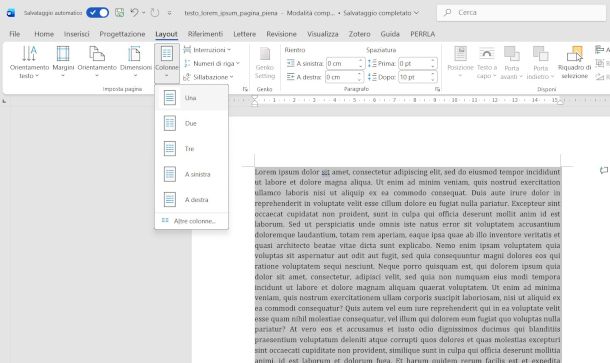This screenshot has height=363, width=610.
Task: Open the Guida tab
Action: (x=390, y=34)
